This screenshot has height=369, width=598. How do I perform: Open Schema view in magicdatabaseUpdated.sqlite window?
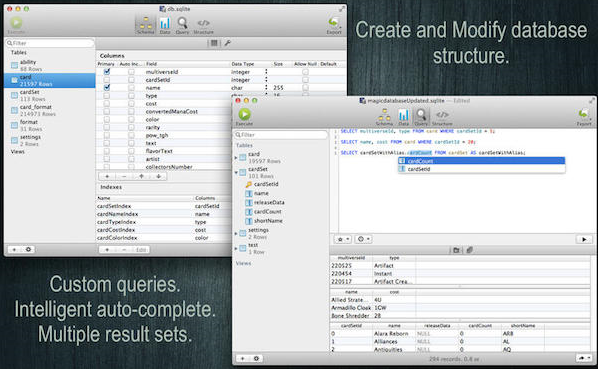point(384,117)
